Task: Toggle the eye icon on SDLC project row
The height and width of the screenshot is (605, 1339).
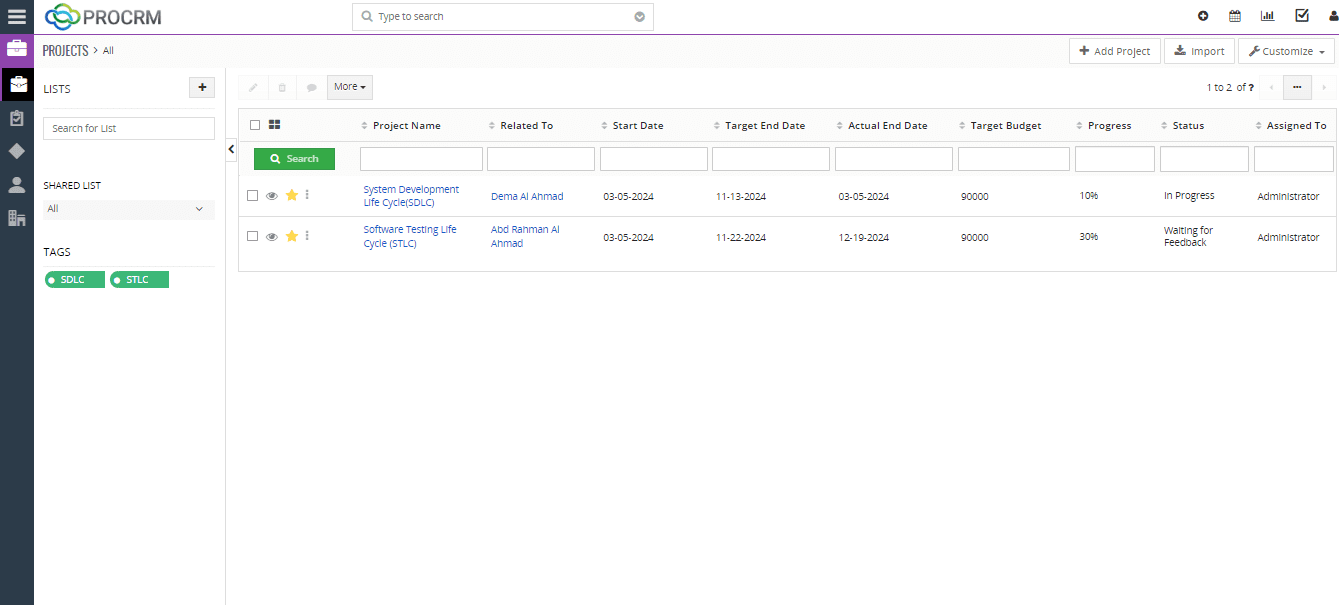Action: (272, 196)
